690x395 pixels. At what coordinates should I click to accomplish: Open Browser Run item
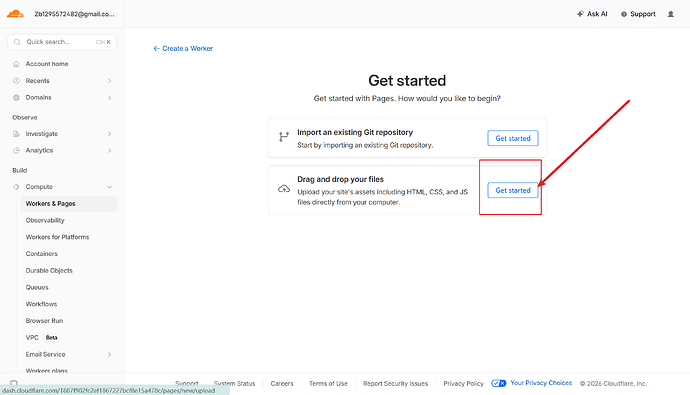coord(44,320)
